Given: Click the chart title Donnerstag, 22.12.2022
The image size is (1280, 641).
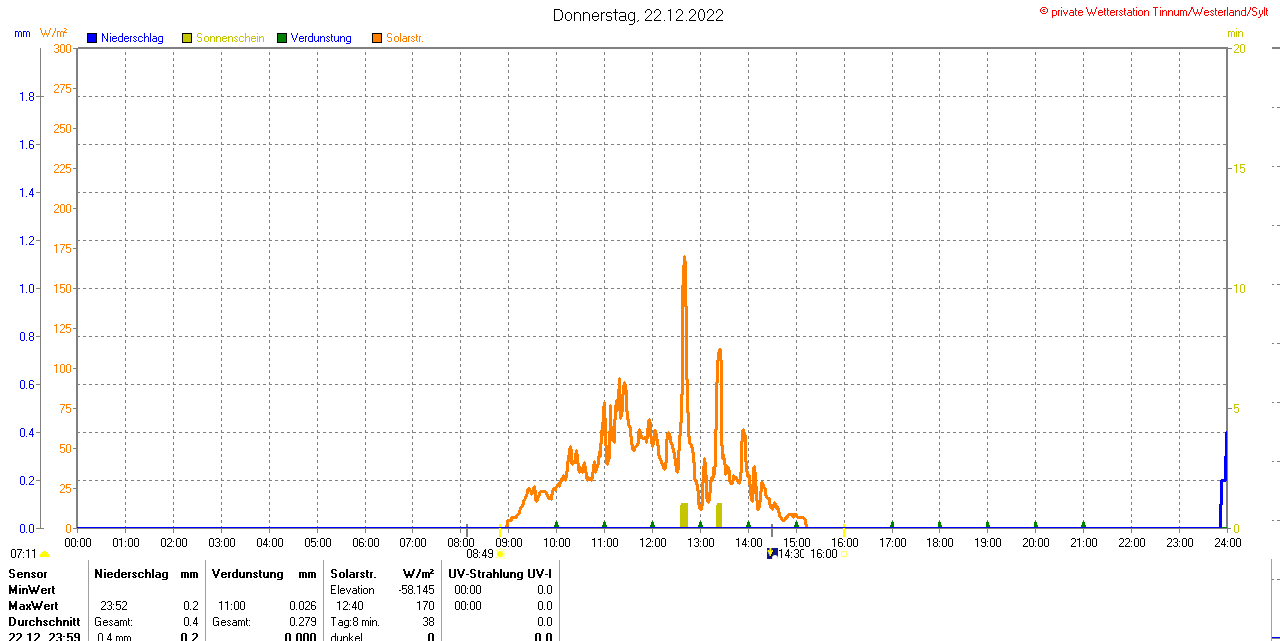Looking at the screenshot, I should [638, 15].
